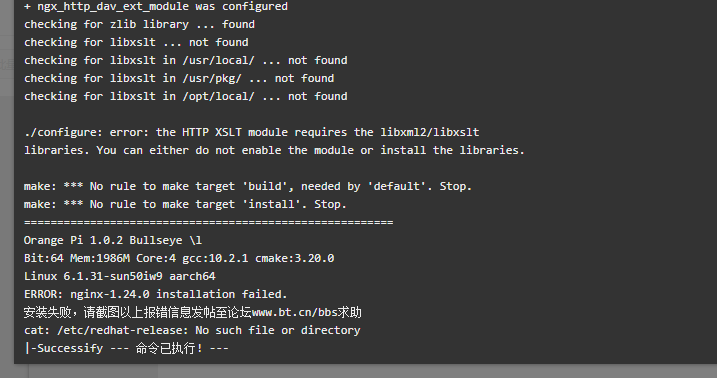This screenshot has width=717, height=378.
Task: Click the 'ERROR: nginx-1.24.0 installation failed.' line
Action: coord(155,294)
